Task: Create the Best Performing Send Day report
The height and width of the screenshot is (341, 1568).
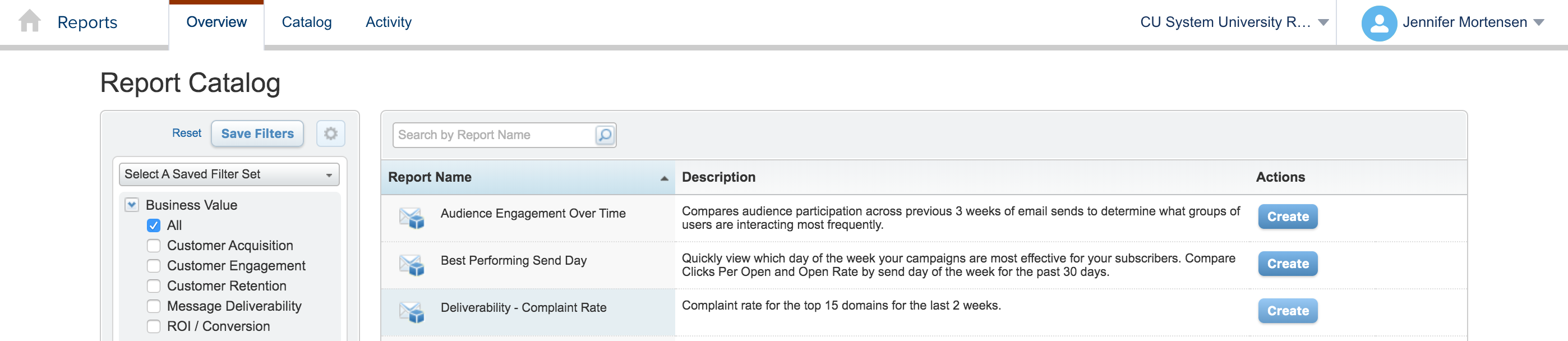Action: [x=1288, y=264]
